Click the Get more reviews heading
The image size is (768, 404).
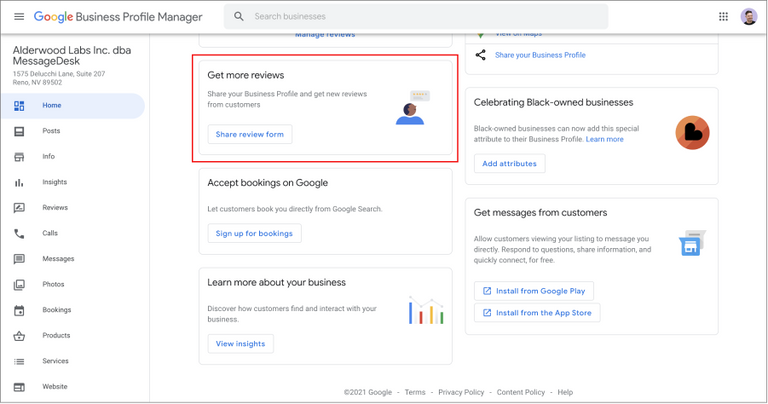pyautogui.click(x=246, y=75)
